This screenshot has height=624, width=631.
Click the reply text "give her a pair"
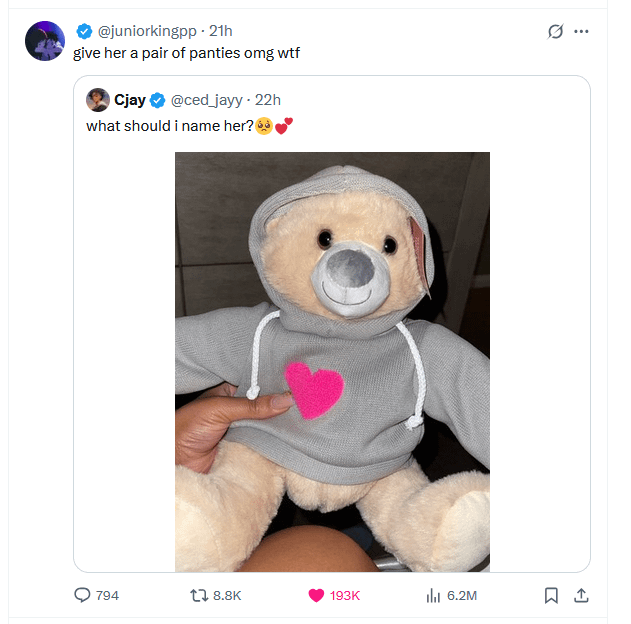pos(120,53)
